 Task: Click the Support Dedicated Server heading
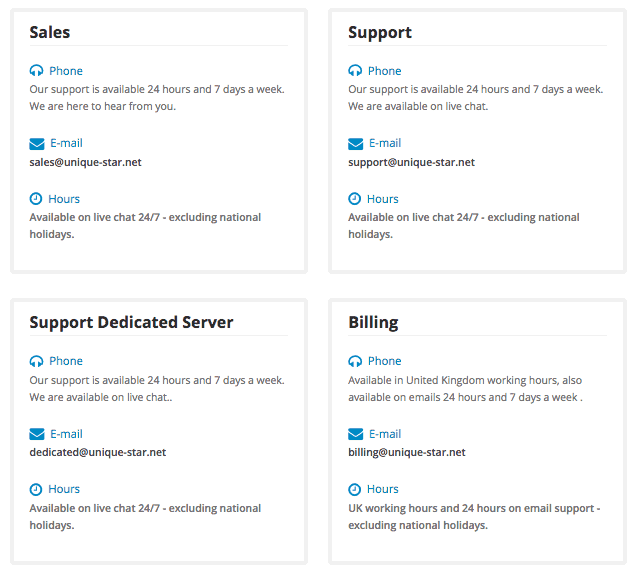coord(131,322)
